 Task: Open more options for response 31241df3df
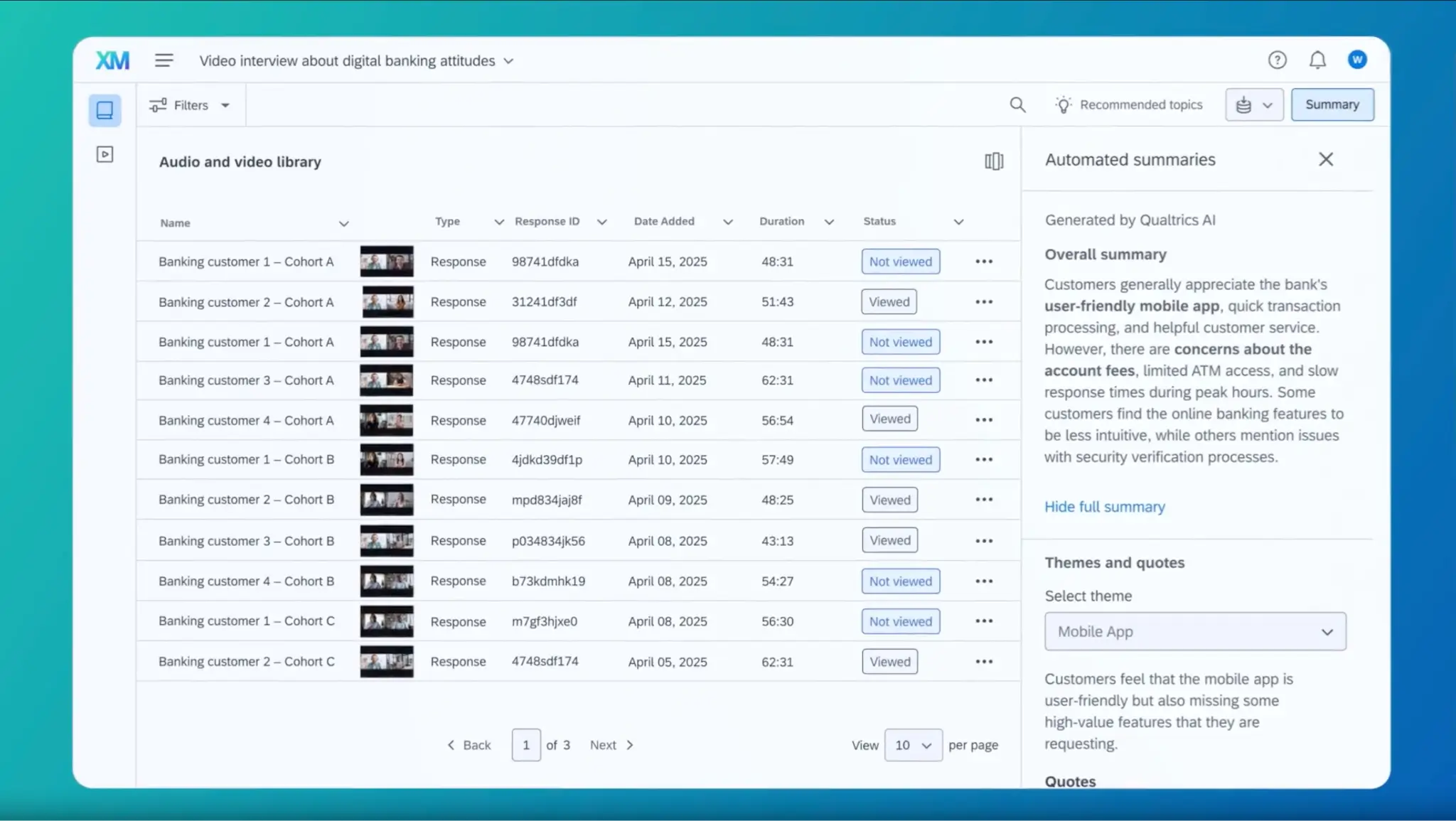(984, 302)
